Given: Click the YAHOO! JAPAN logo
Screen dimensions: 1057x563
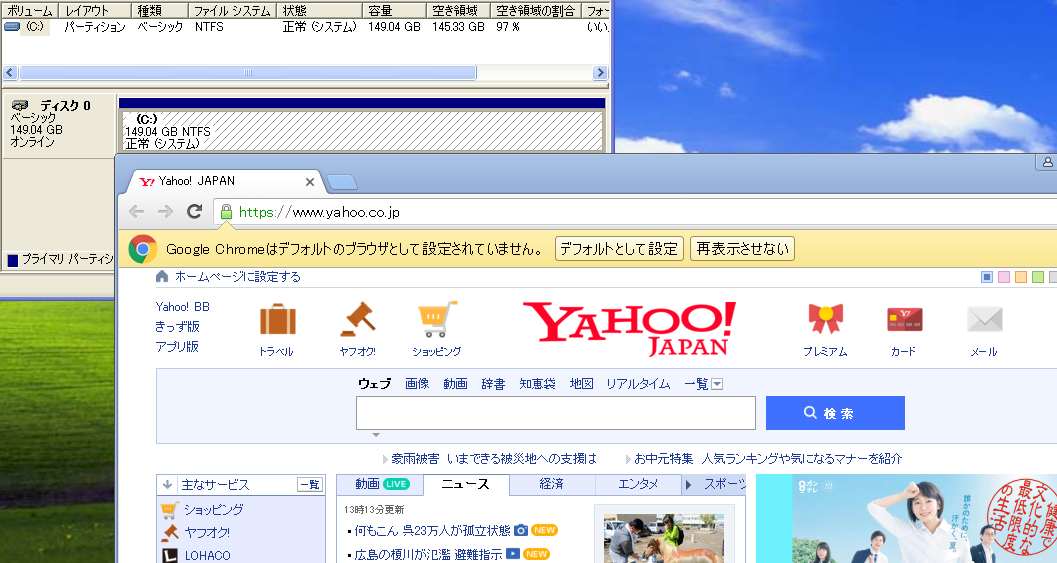Looking at the screenshot, I should click(629, 328).
